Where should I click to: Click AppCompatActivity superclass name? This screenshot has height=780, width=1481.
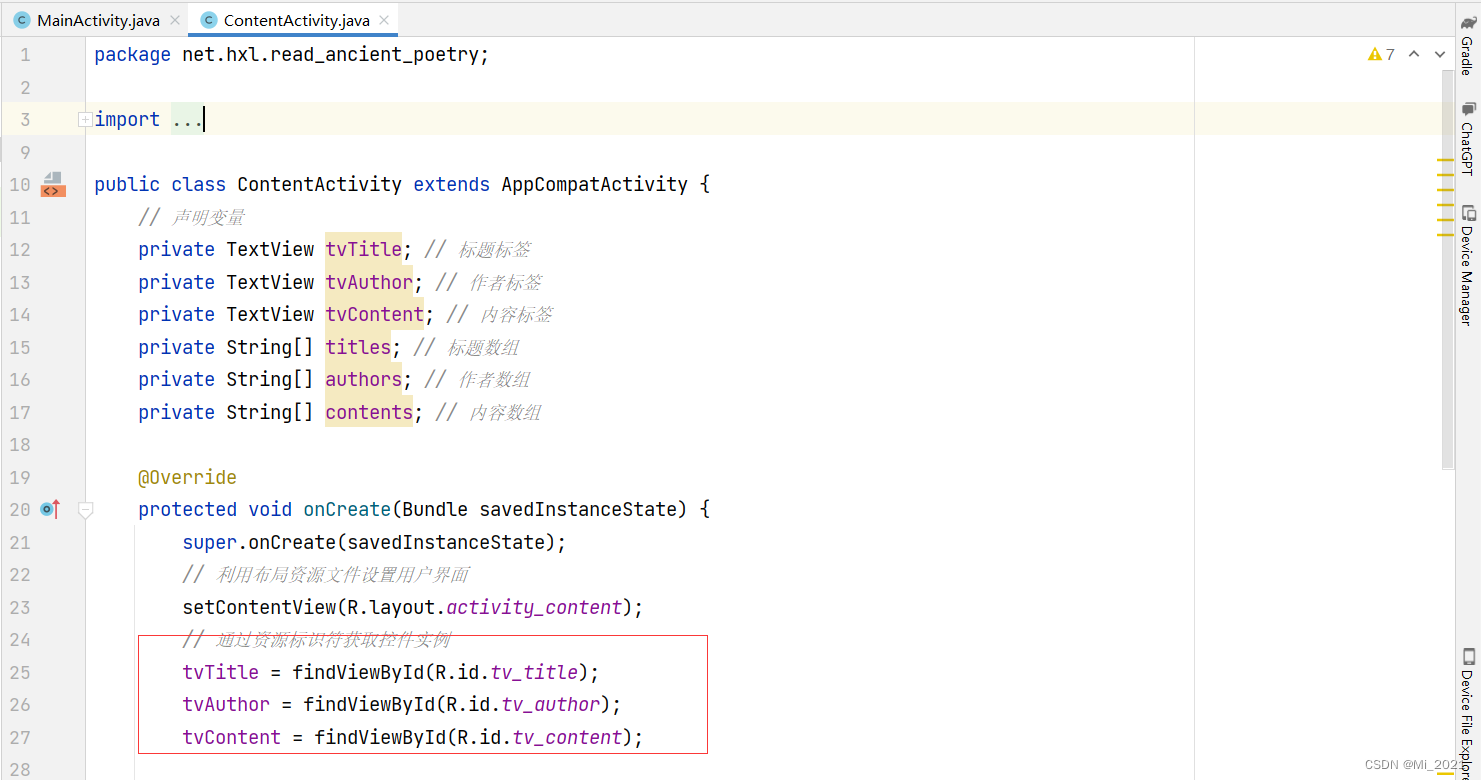click(x=595, y=184)
